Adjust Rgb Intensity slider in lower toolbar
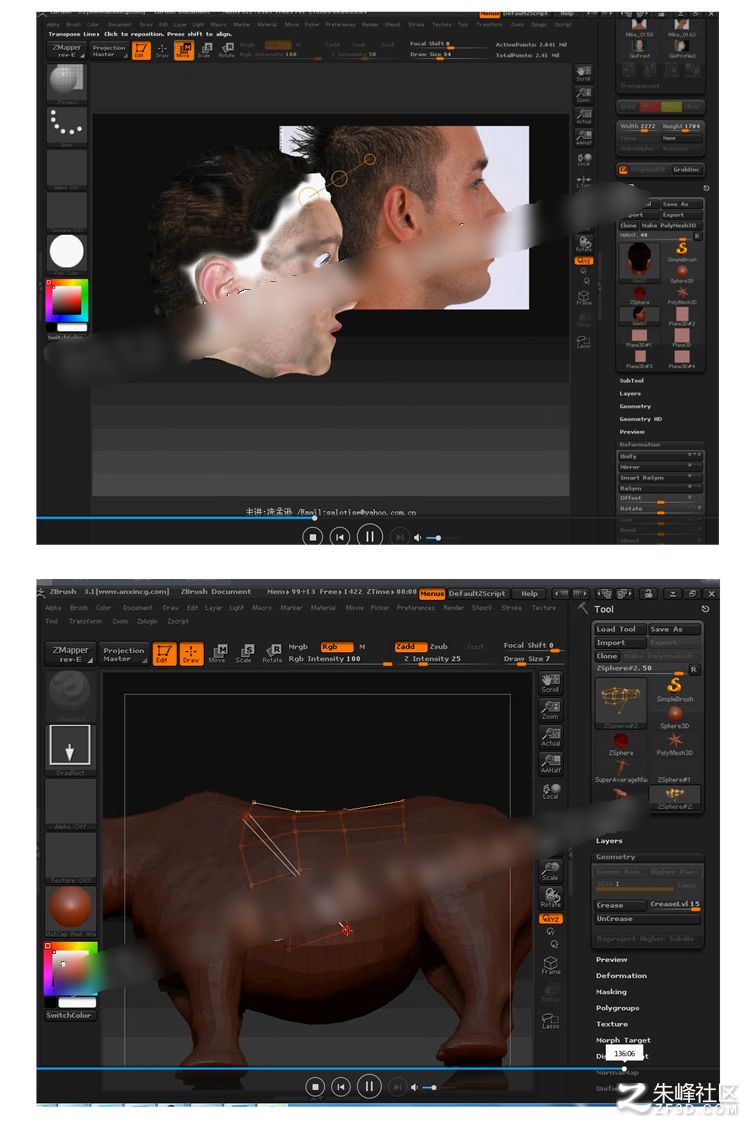This screenshot has width=750, height=1125. (339, 659)
